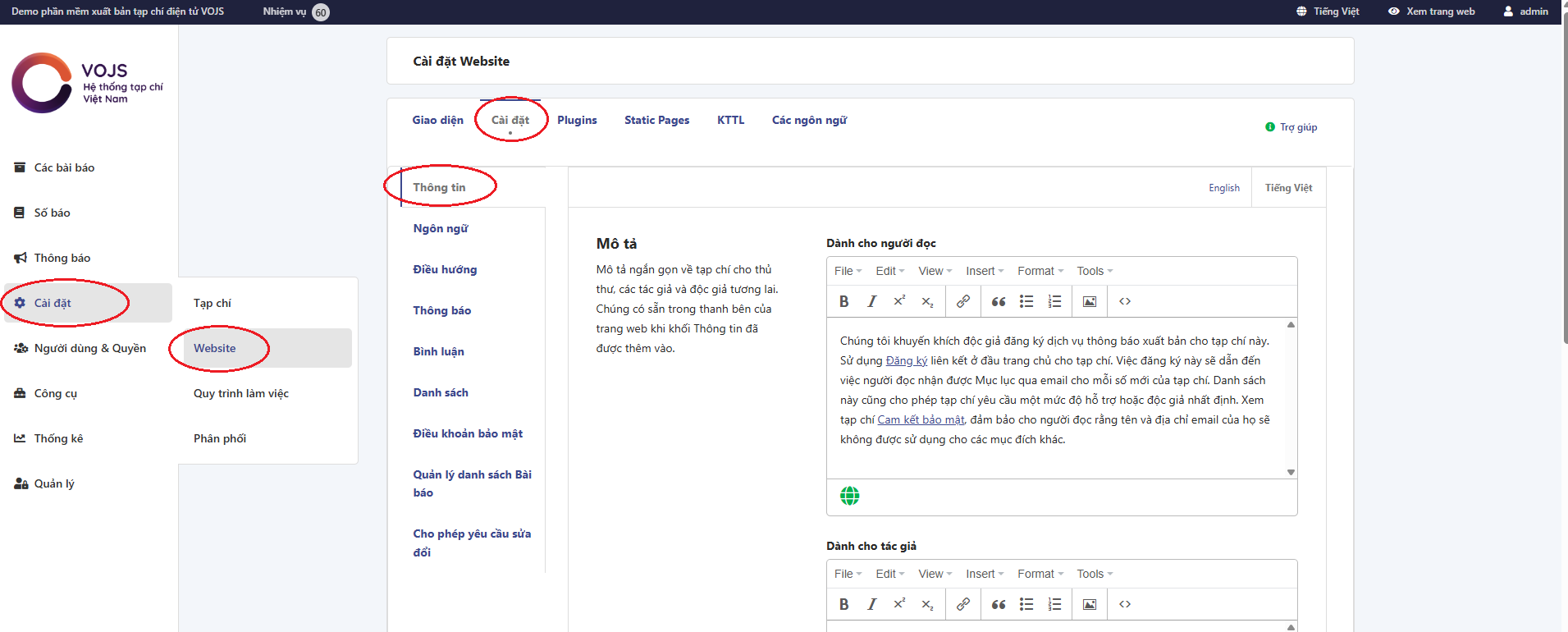Switch to the Plugins tab
This screenshot has width=1568, height=632.
tap(577, 120)
